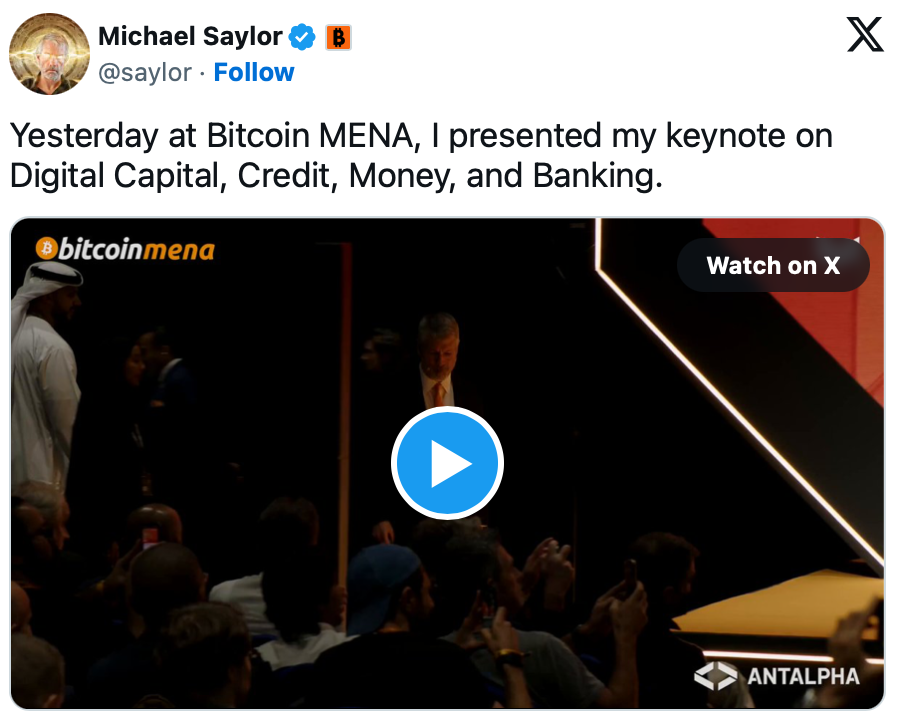
Task: Click the Michael Saylor display name
Action: tap(190, 37)
